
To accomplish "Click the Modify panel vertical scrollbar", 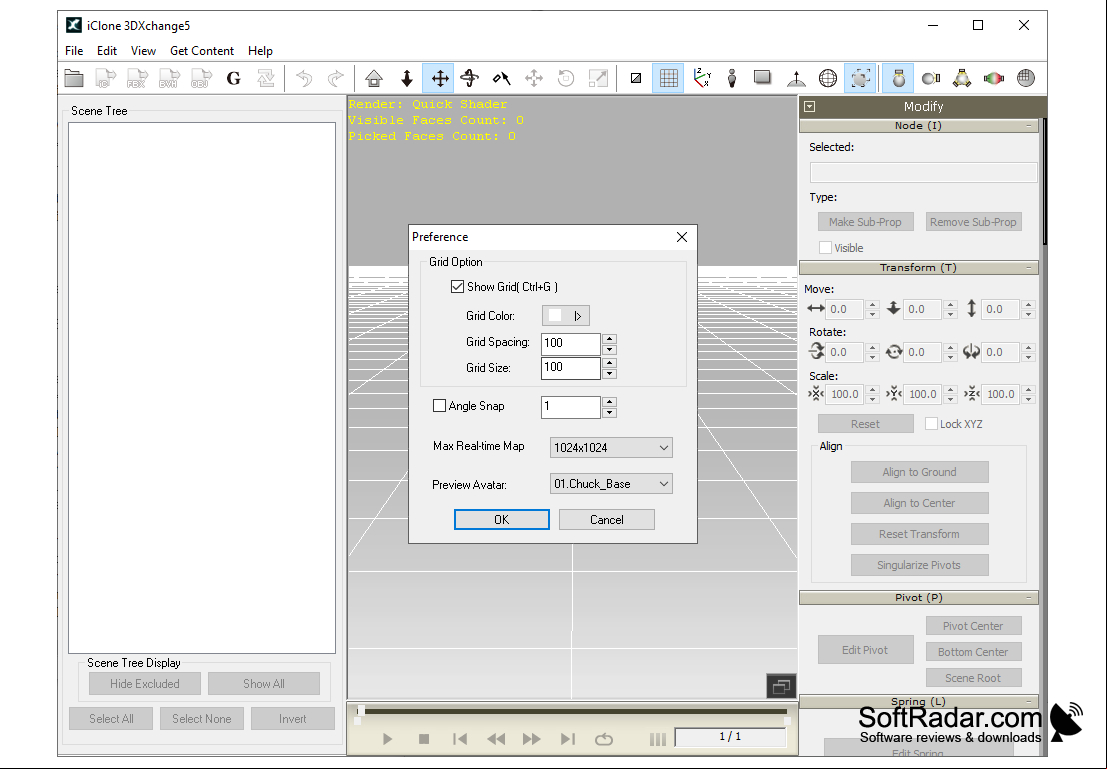I will [x=1043, y=181].
